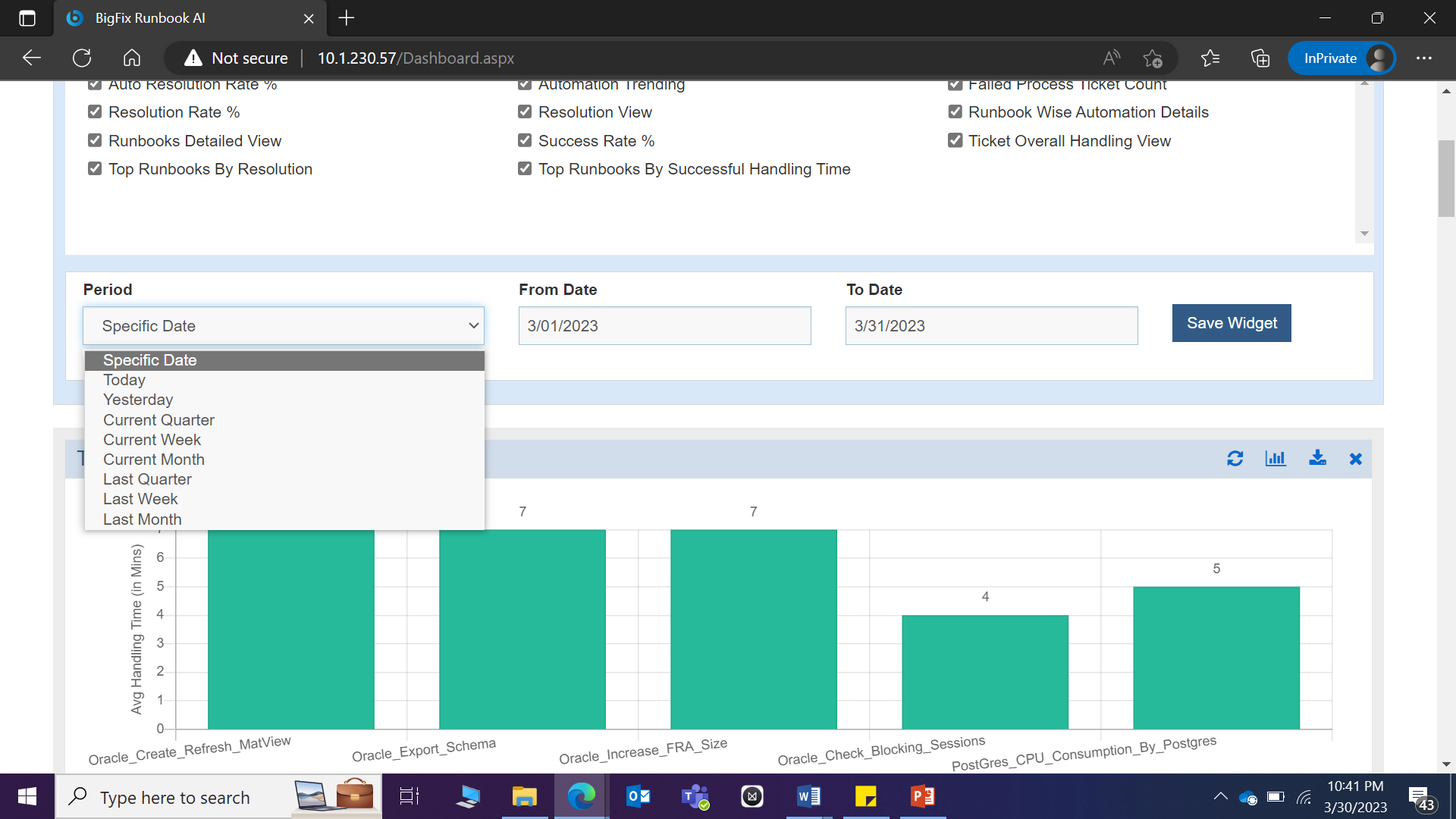Click the page vertical scrollbar thumb
The height and width of the screenshot is (819, 1456).
[x=1445, y=178]
